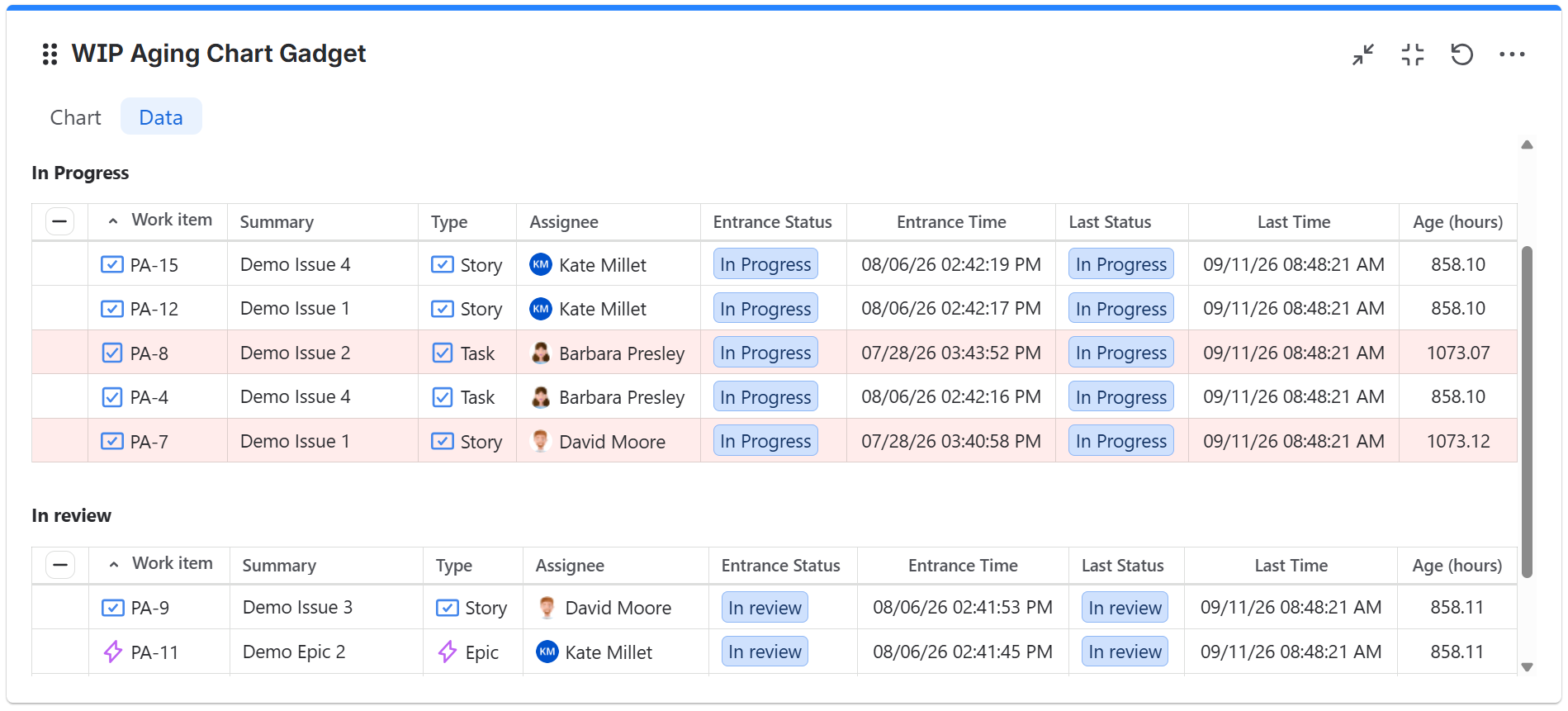The width and height of the screenshot is (1568, 711).
Task: Click the task icon beside PA-4
Action: [112, 397]
